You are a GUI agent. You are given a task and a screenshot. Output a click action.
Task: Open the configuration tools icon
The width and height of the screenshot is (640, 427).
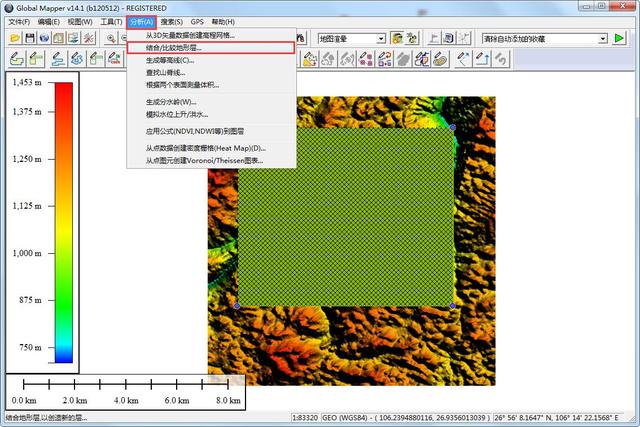pos(89,38)
